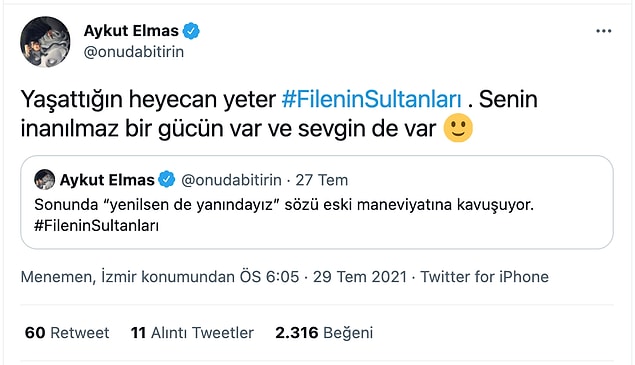
Task: Open the Aykut Elmas display name at top
Action: pos(131,31)
